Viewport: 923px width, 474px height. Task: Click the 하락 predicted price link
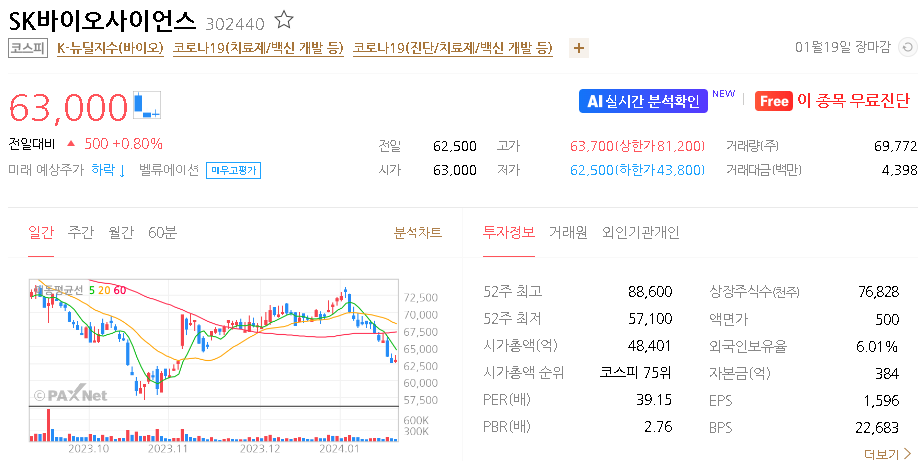[109, 170]
